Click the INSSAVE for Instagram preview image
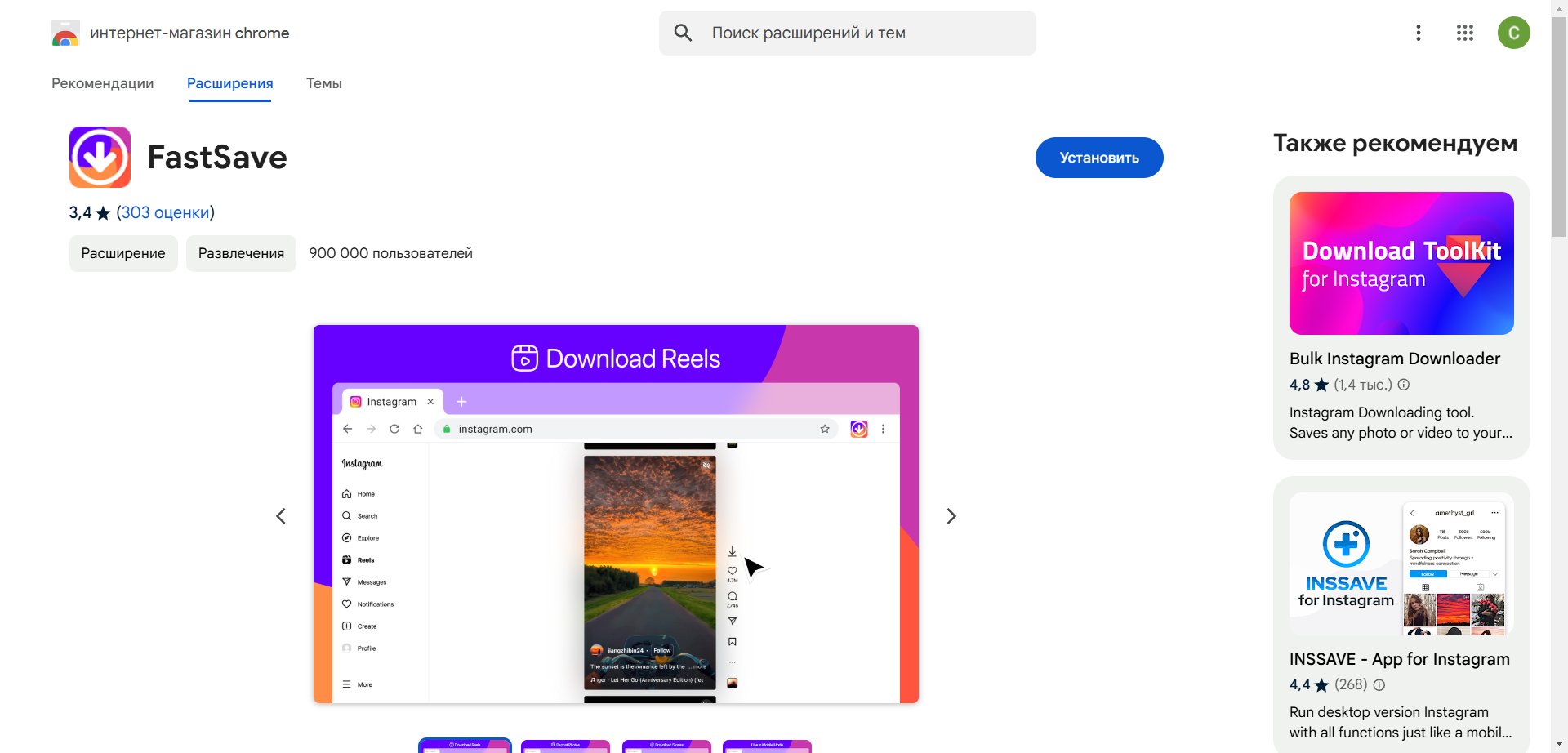The height and width of the screenshot is (753, 1568). click(x=1401, y=564)
